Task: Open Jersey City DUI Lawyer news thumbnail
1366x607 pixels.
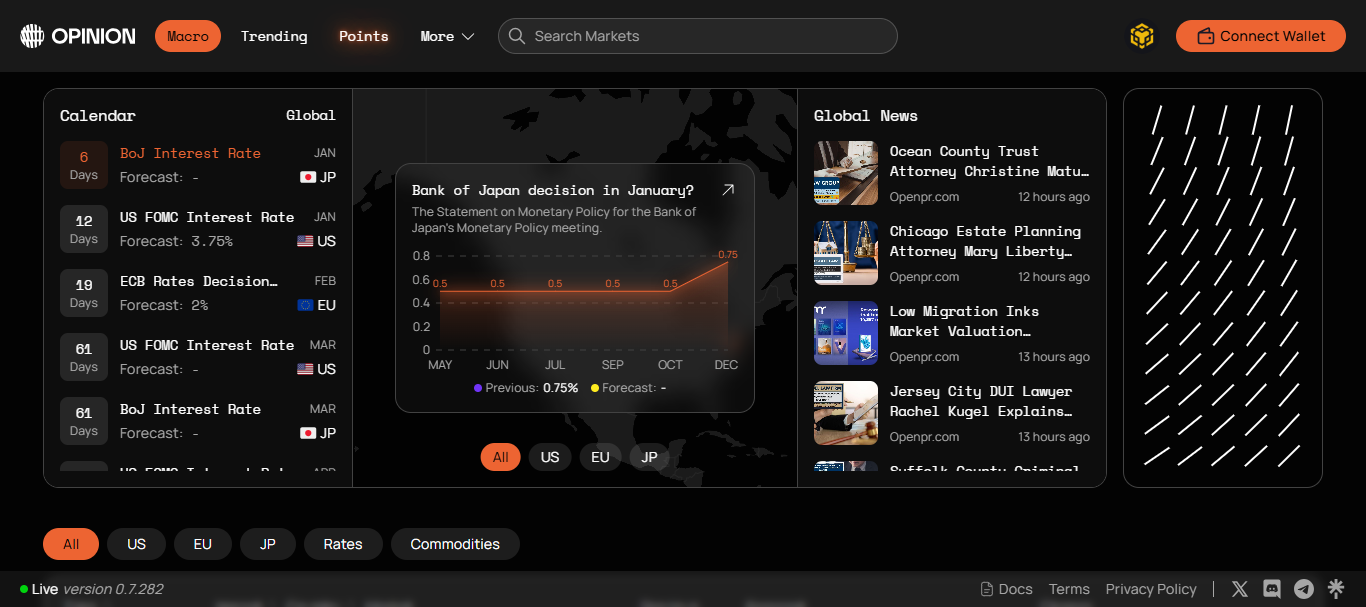Action: point(846,413)
